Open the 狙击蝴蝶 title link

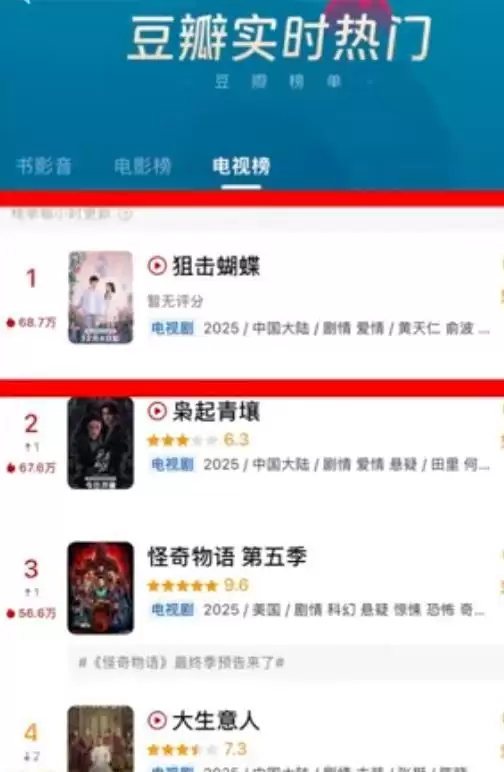pyautogui.click(x=216, y=266)
